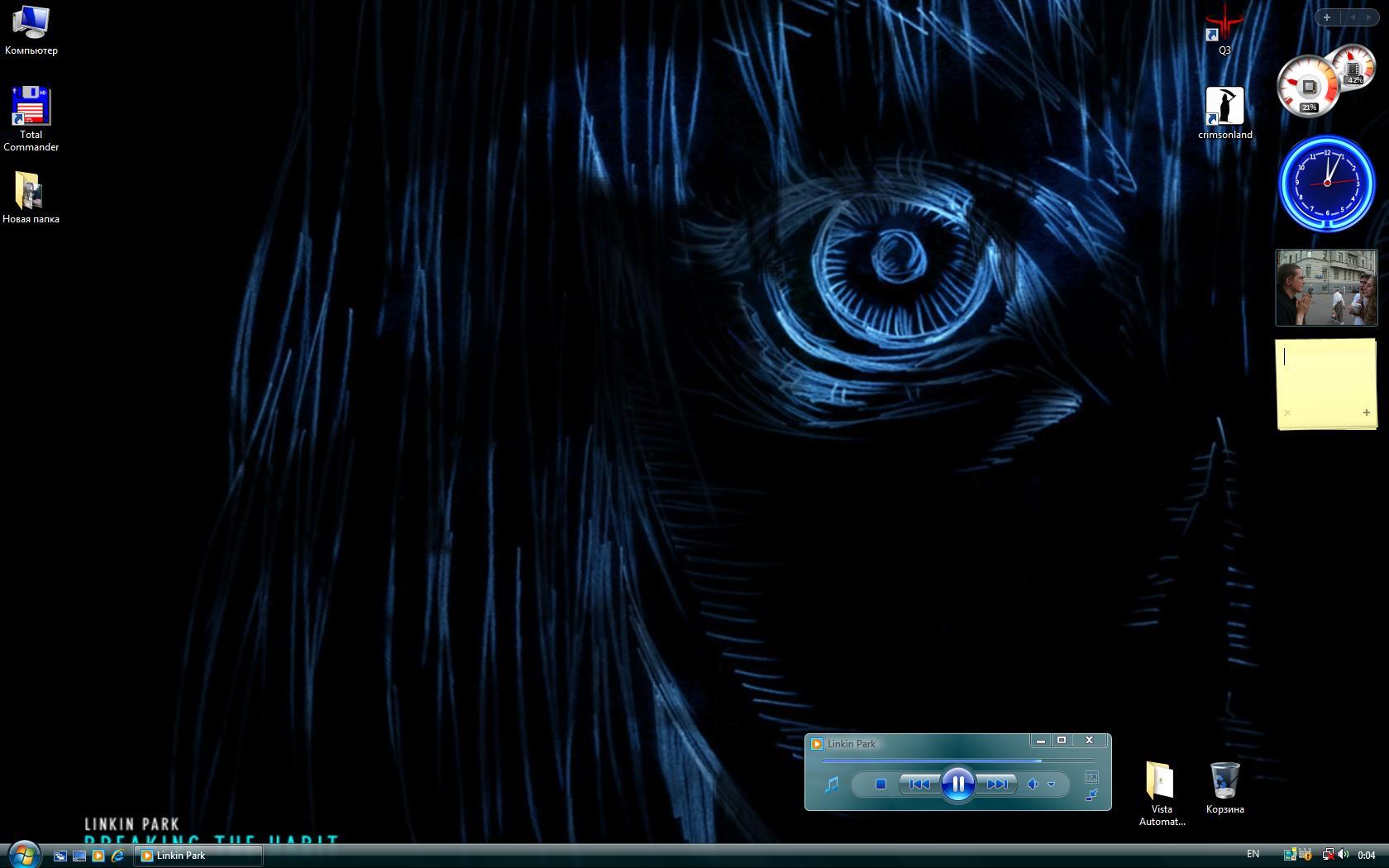Launch the Q3 game shortcut
Viewport: 1389px width, 868px height.
1224,31
